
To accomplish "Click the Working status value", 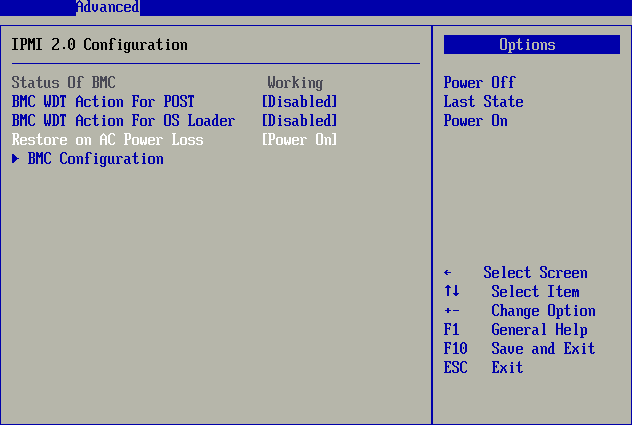I will [295, 83].
